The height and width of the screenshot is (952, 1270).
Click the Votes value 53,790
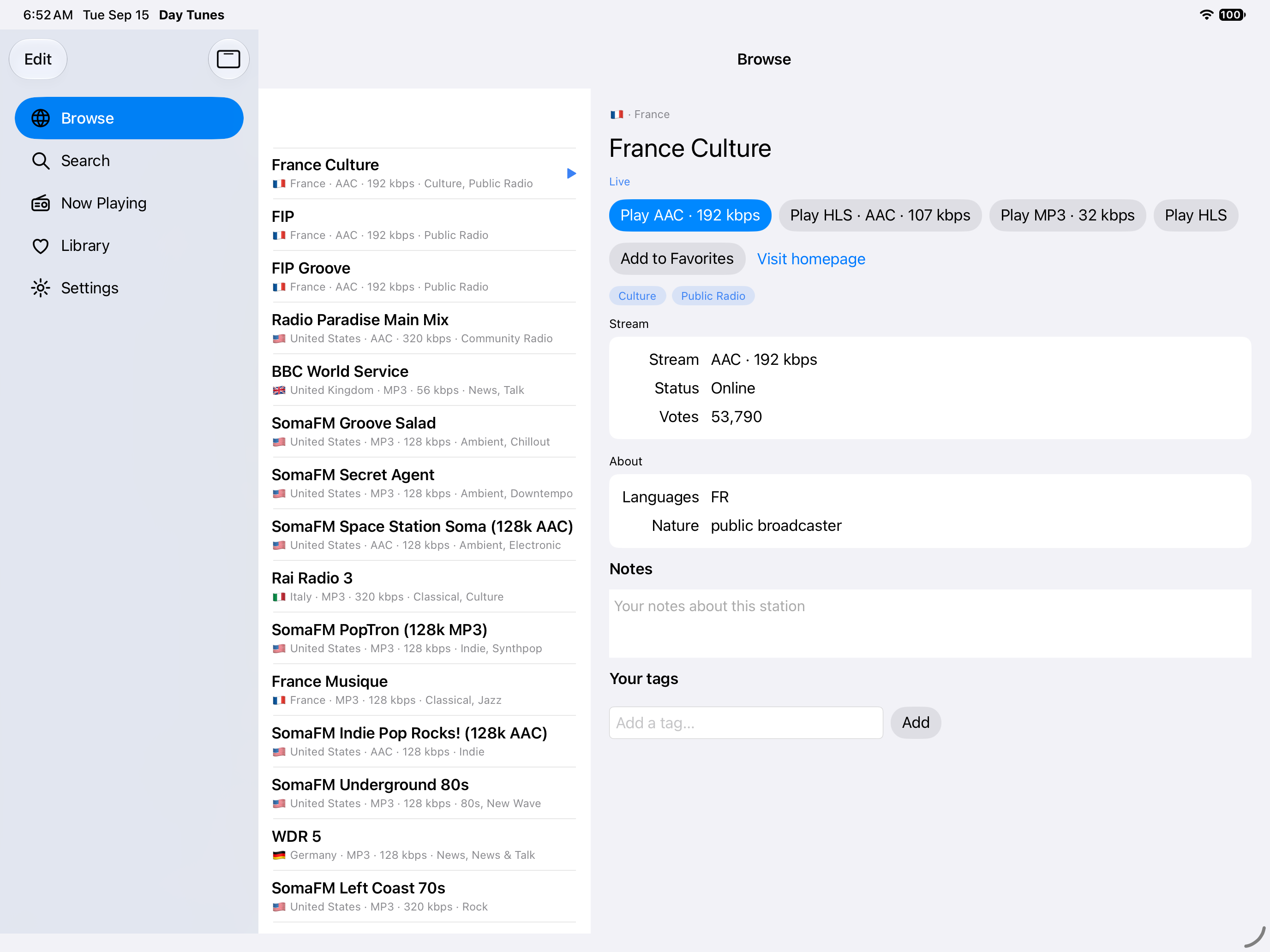pyautogui.click(x=736, y=416)
